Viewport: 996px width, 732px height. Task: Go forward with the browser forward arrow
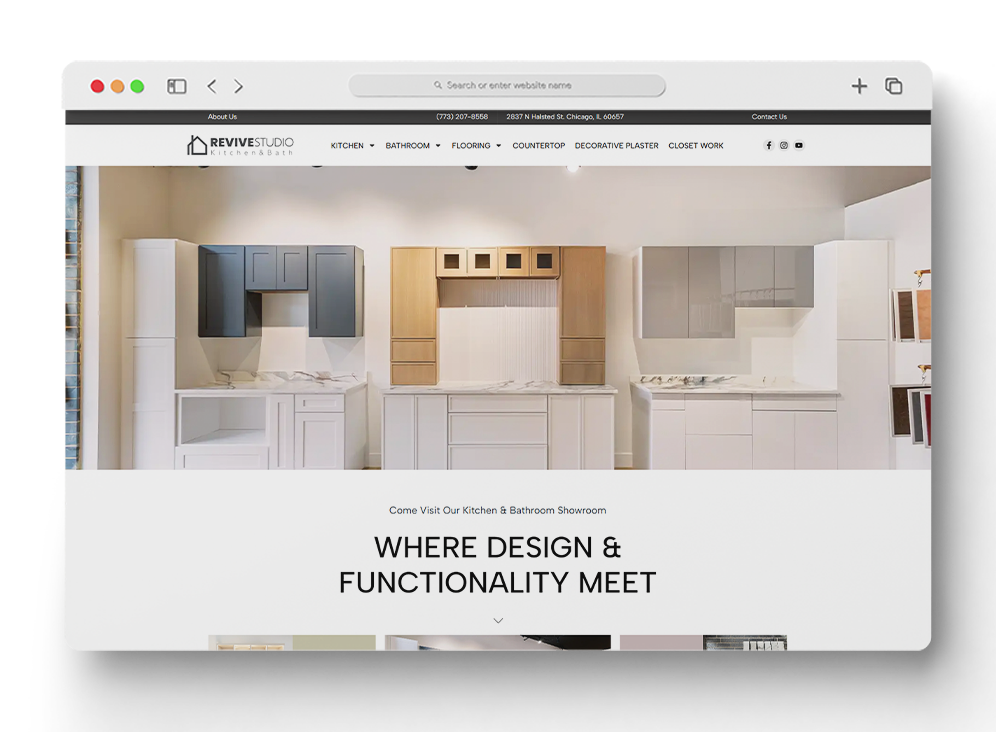pyautogui.click(x=239, y=87)
